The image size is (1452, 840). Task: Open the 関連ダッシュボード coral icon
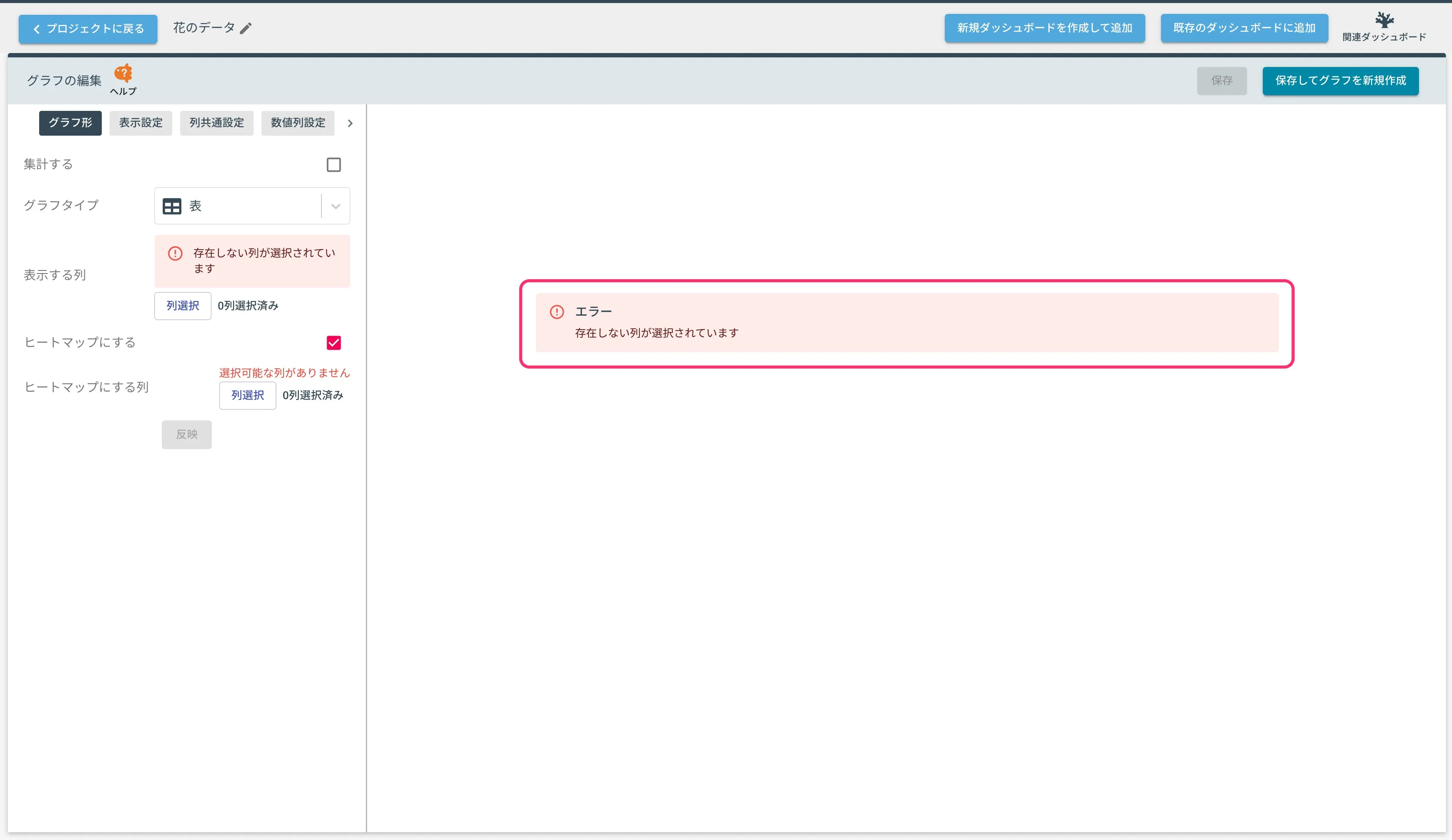pyautogui.click(x=1384, y=20)
